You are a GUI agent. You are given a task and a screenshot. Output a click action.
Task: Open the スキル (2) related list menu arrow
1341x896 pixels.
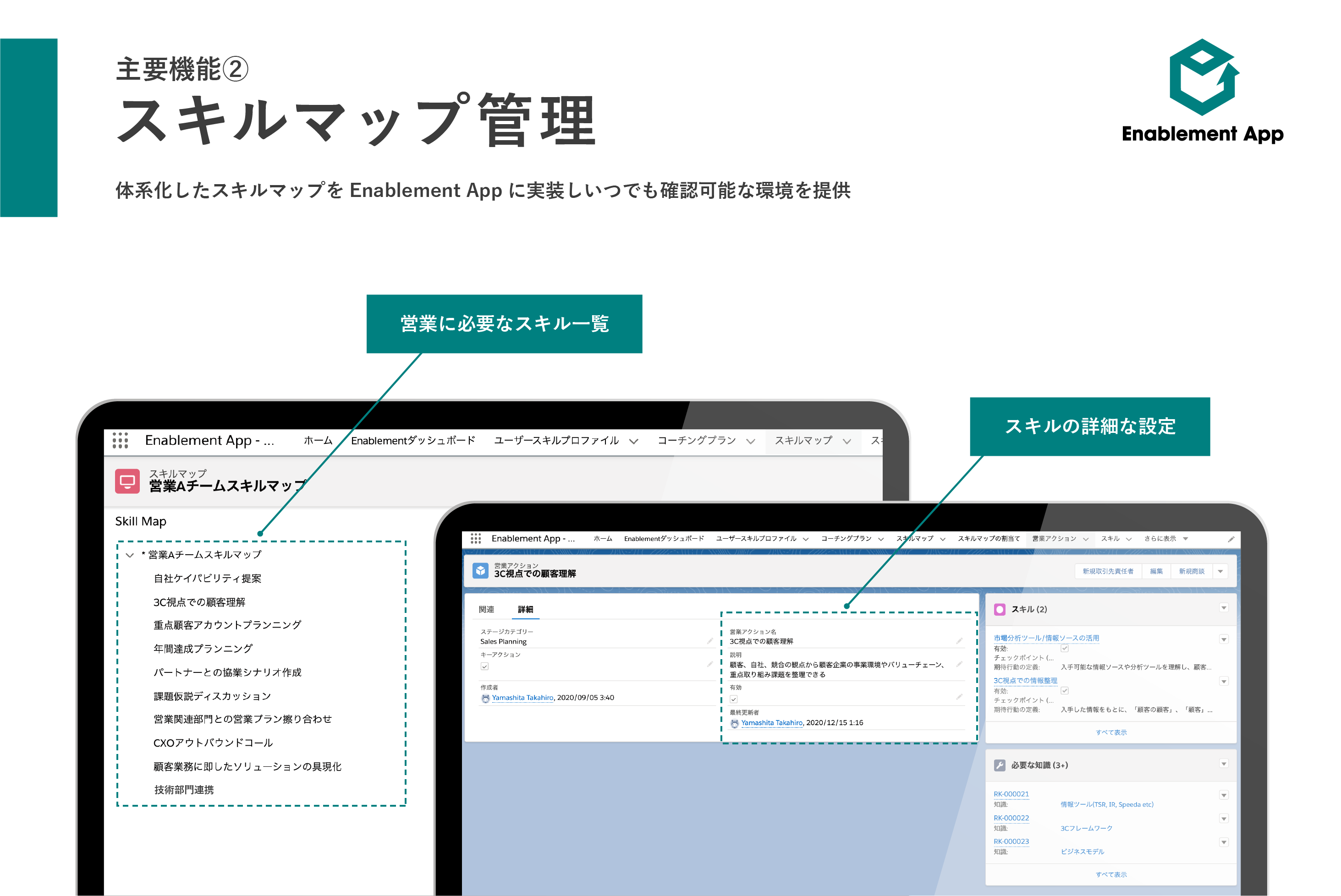click(1224, 608)
